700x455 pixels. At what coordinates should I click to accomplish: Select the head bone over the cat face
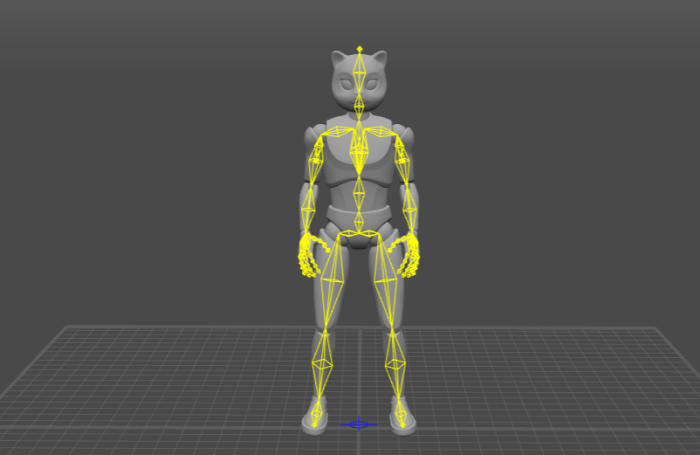click(359, 73)
